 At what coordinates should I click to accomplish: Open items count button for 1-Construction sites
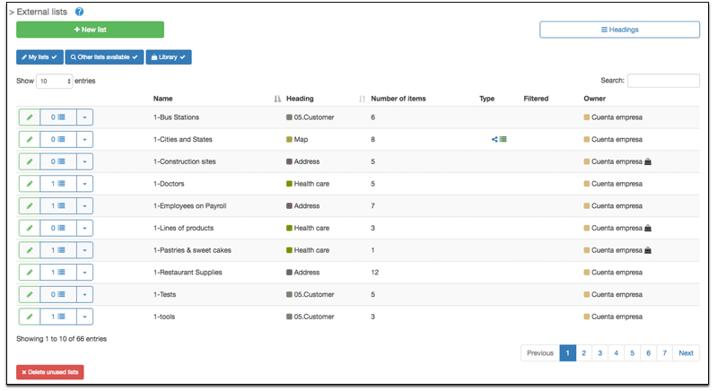point(58,162)
